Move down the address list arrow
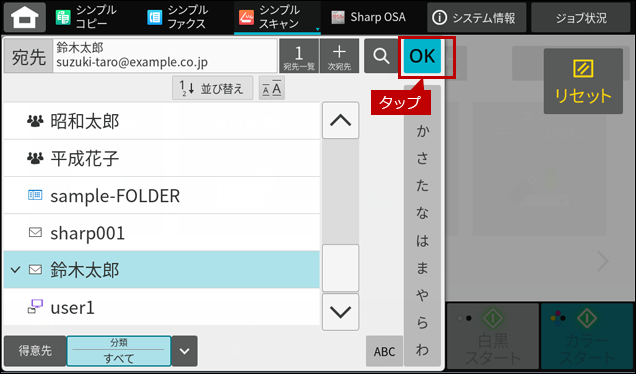Image resolution: width=636 pixels, height=374 pixels. point(340,312)
